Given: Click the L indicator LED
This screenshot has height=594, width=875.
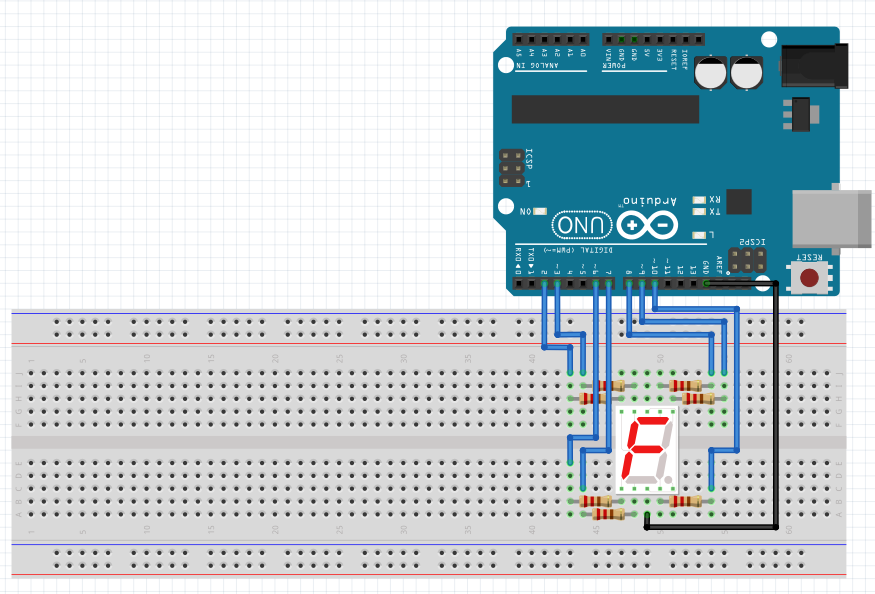Looking at the screenshot, I should tap(698, 235).
